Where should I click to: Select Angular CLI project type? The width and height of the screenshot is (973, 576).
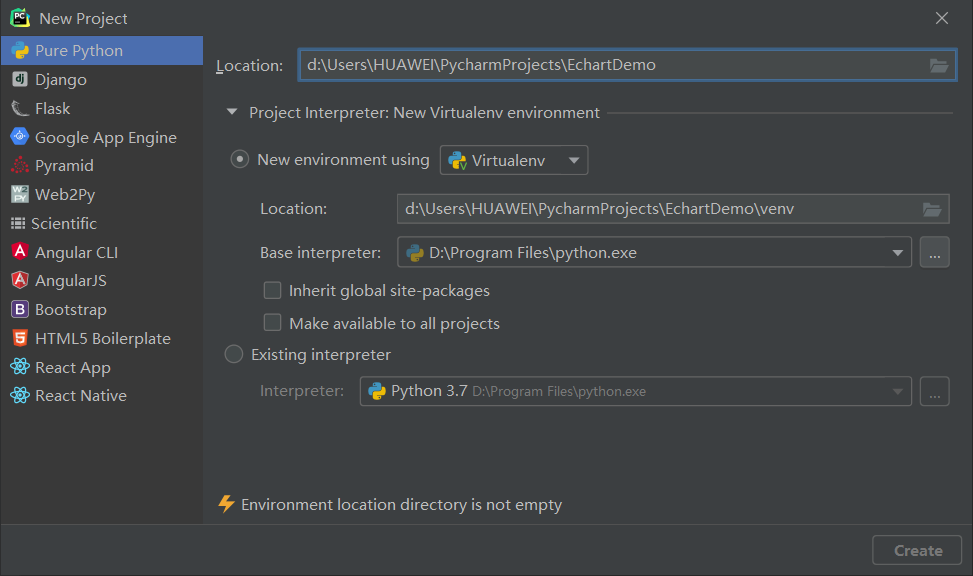click(102, 252)
